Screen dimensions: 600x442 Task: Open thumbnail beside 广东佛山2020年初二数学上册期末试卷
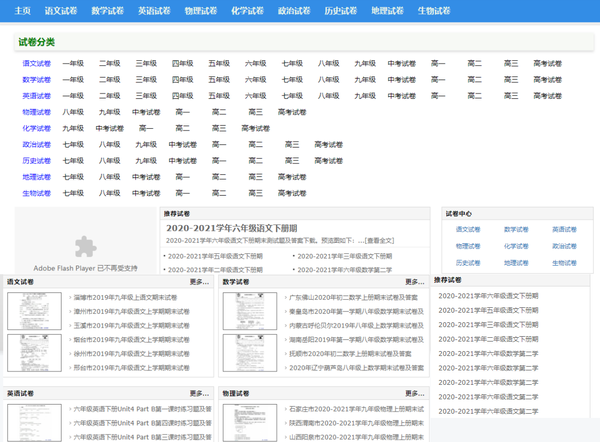250,311
